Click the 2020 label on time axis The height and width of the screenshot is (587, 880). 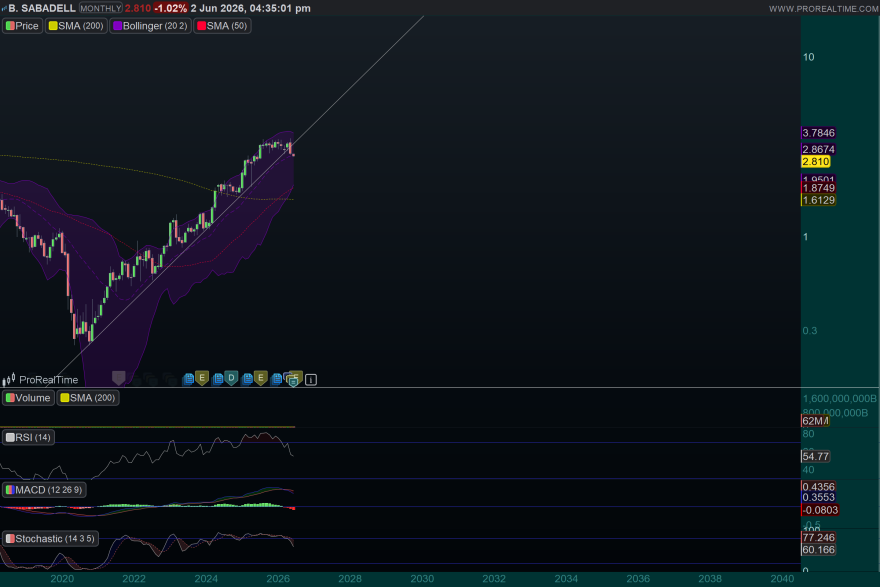click(x=62, y=579)
